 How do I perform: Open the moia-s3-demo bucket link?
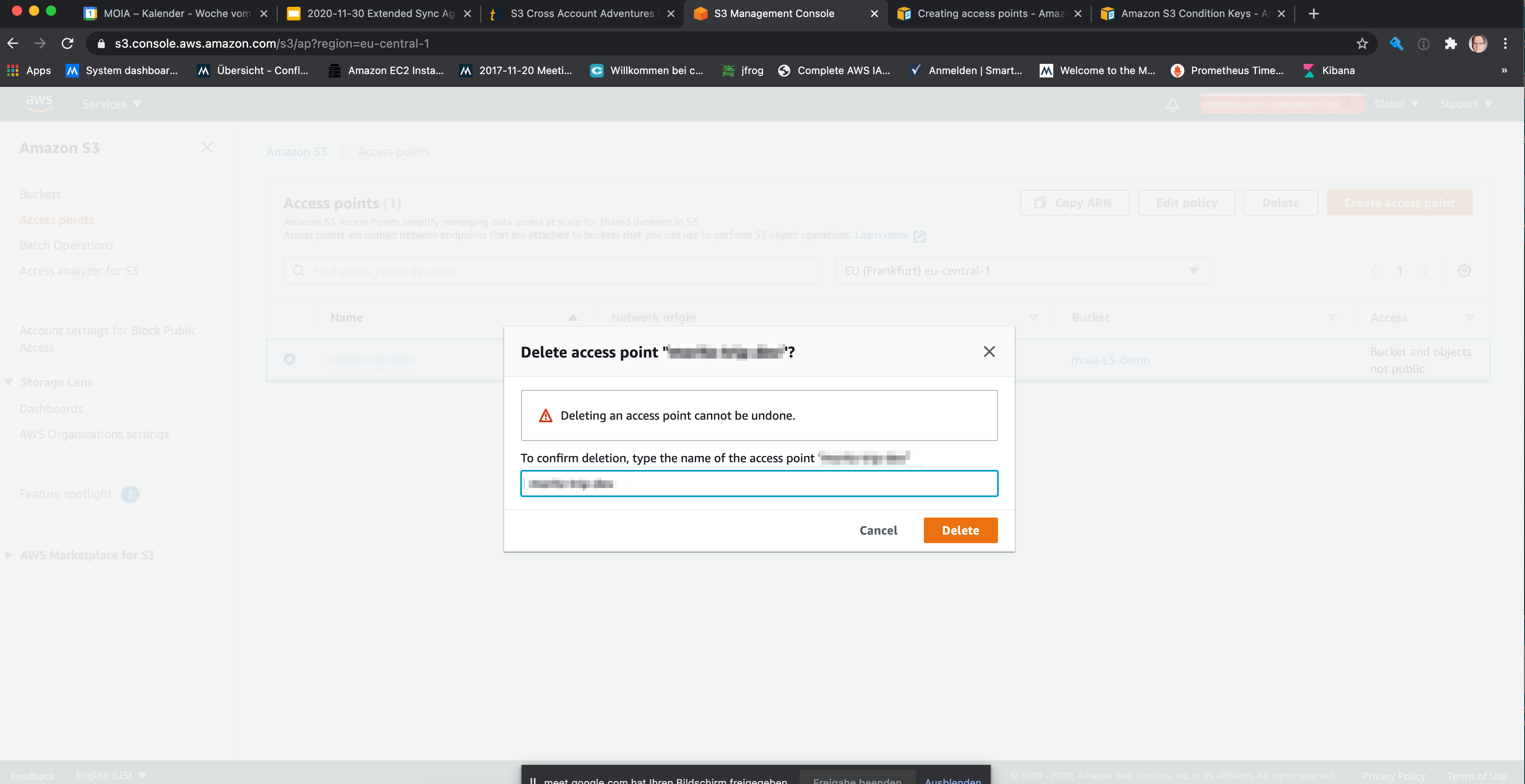[1110, 360]
